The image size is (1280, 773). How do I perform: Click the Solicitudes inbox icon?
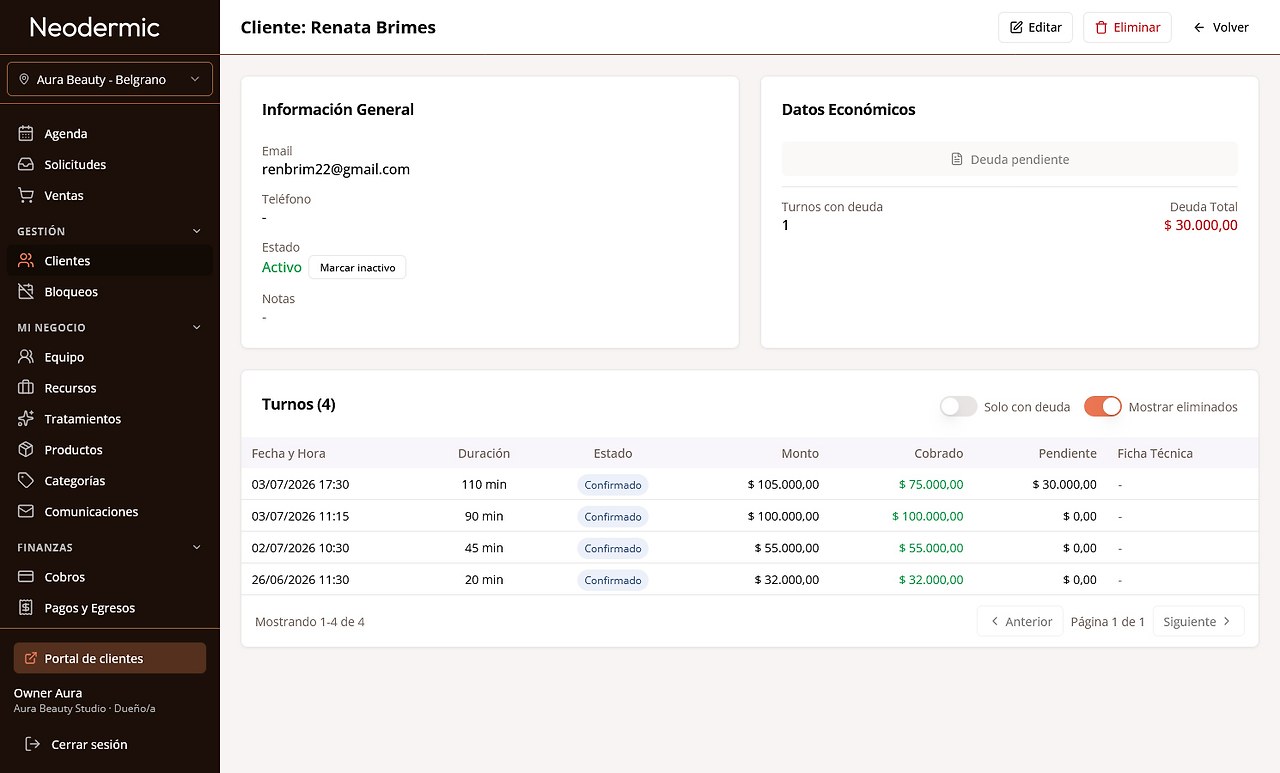click(x=26, y=165)
